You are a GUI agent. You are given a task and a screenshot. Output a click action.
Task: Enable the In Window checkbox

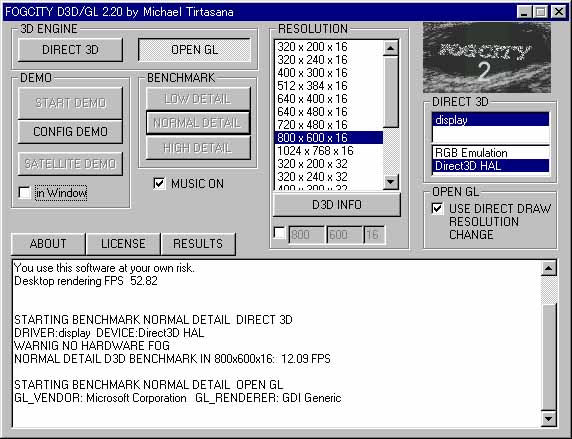24,193
